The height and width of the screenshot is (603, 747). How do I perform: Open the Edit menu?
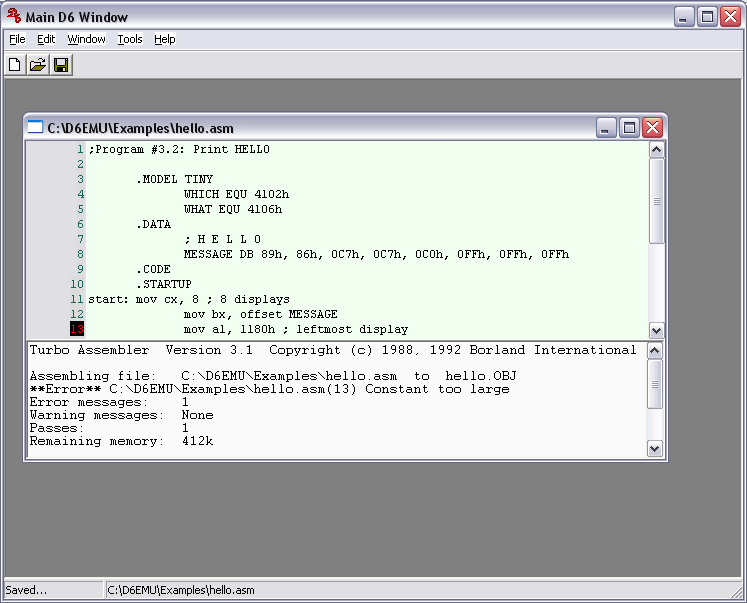(46, 39)
